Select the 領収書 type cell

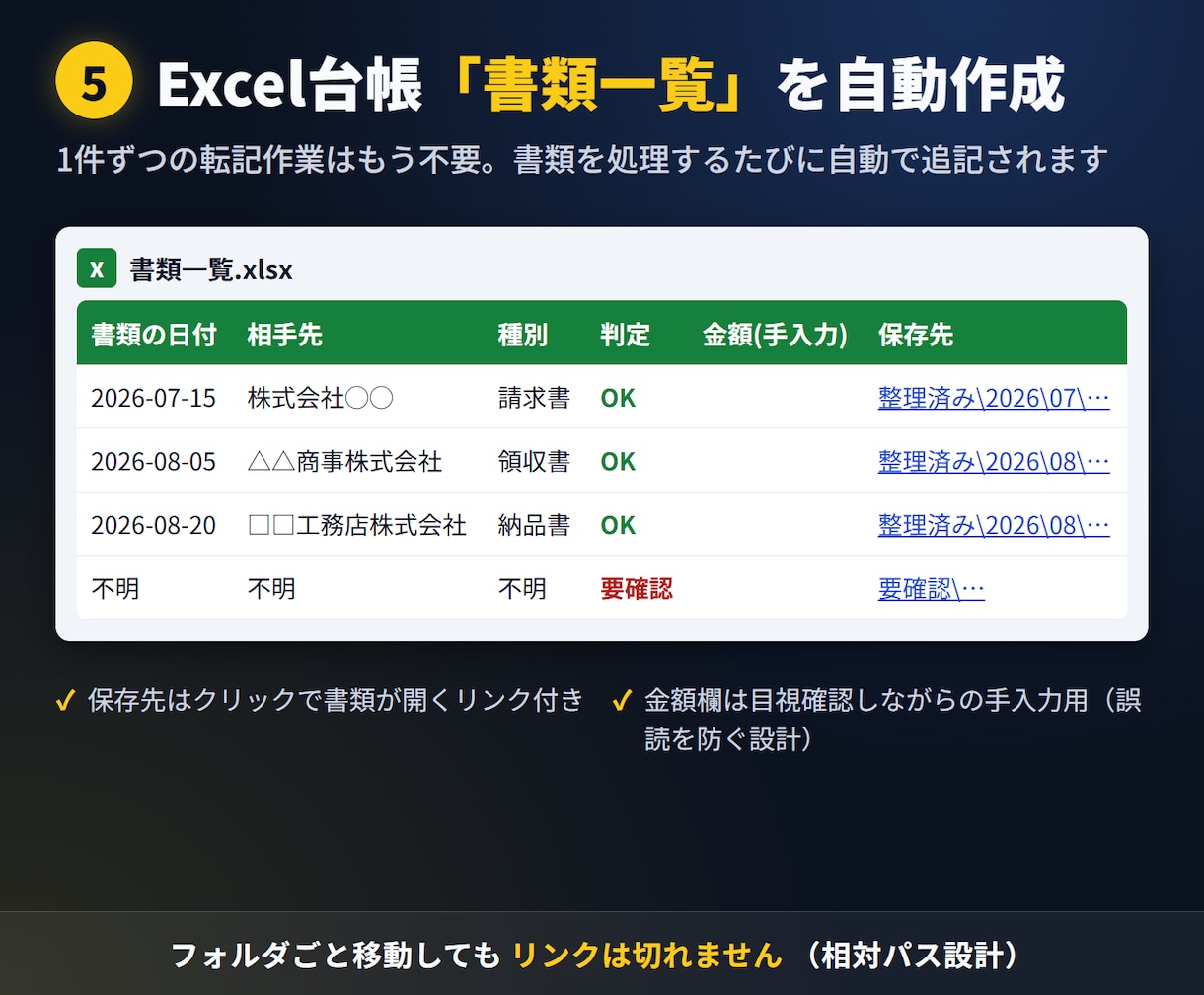coord(534,461)
